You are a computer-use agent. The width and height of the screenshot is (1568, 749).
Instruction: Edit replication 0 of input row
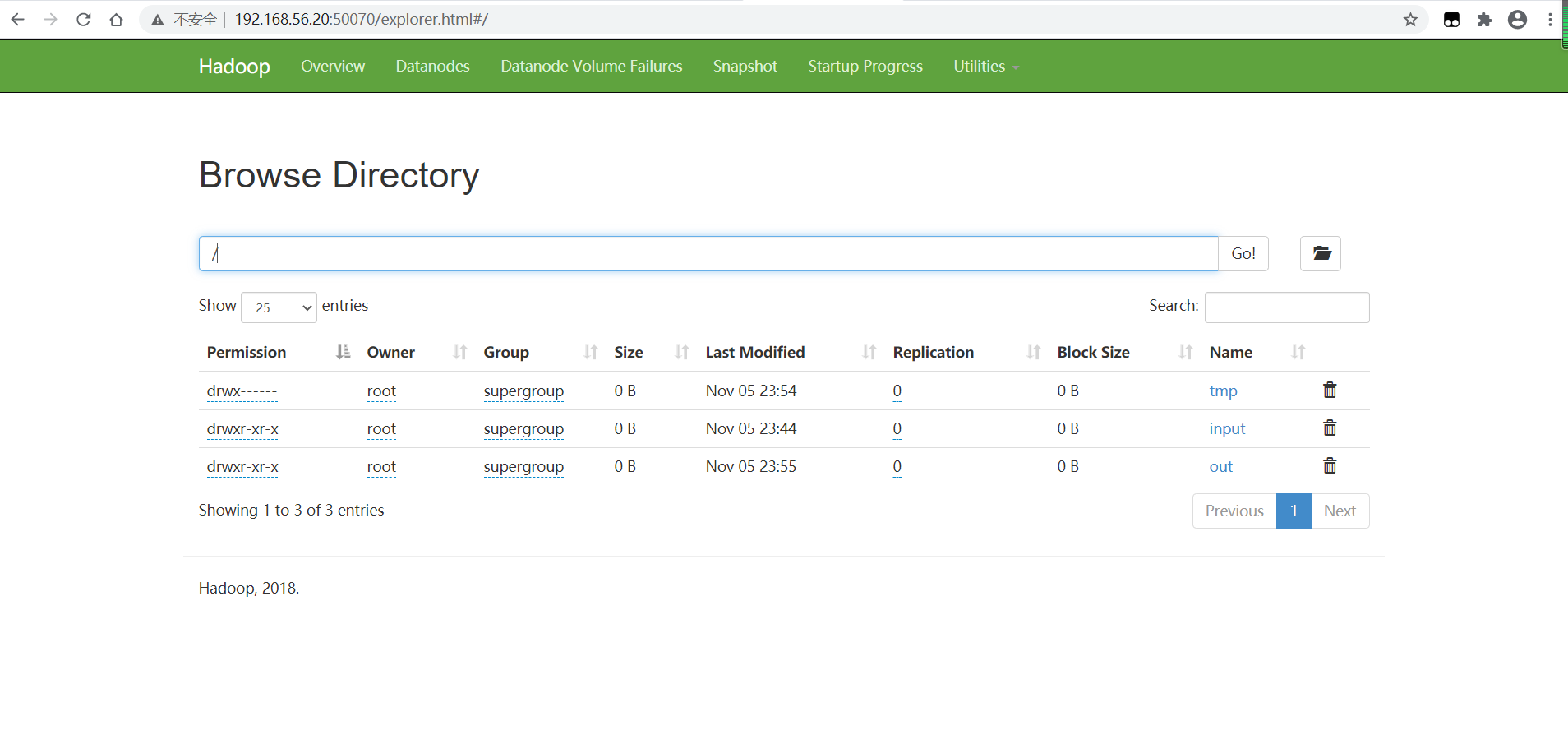[897, 429]
